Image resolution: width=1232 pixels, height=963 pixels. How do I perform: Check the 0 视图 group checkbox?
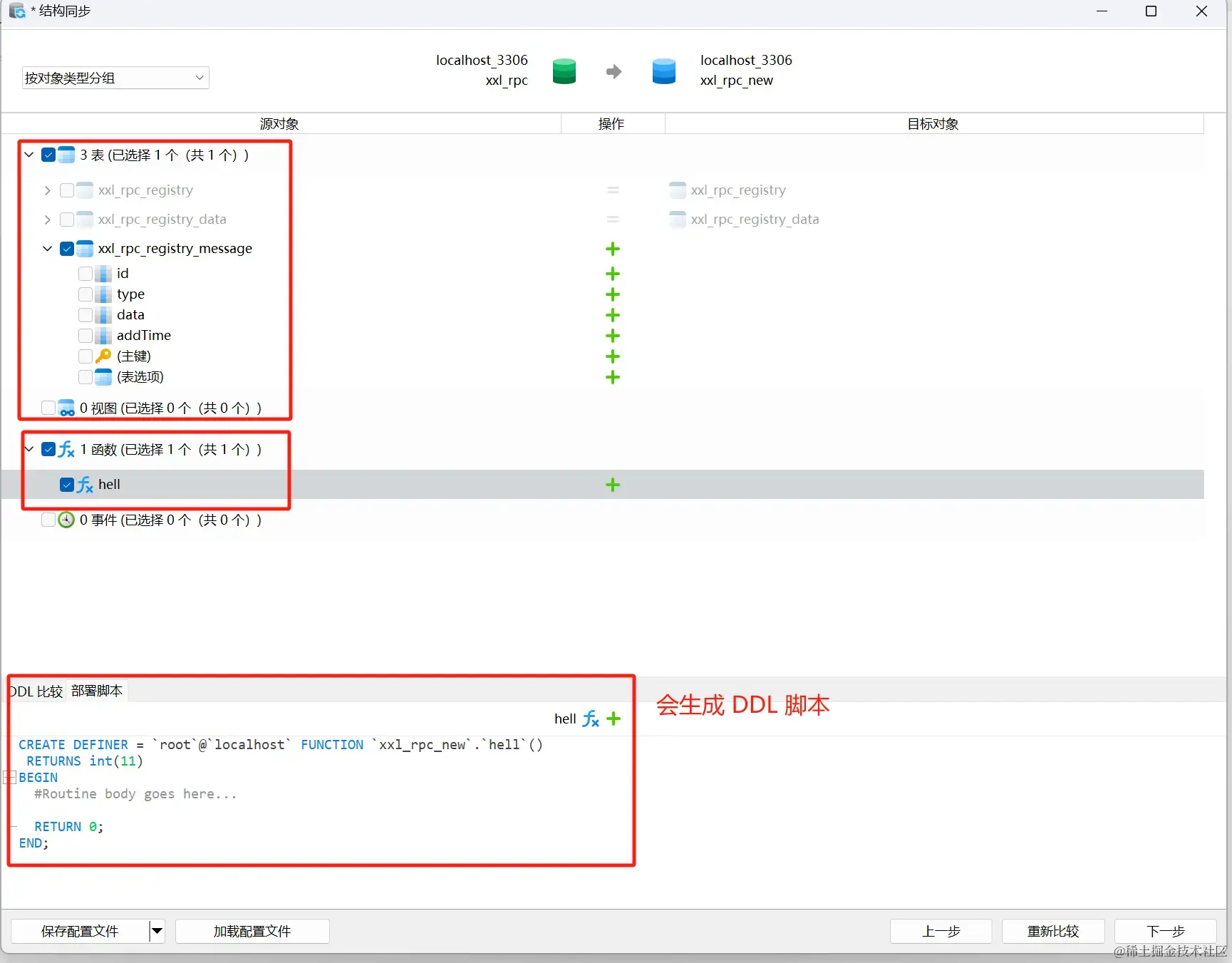coord(48,408)
